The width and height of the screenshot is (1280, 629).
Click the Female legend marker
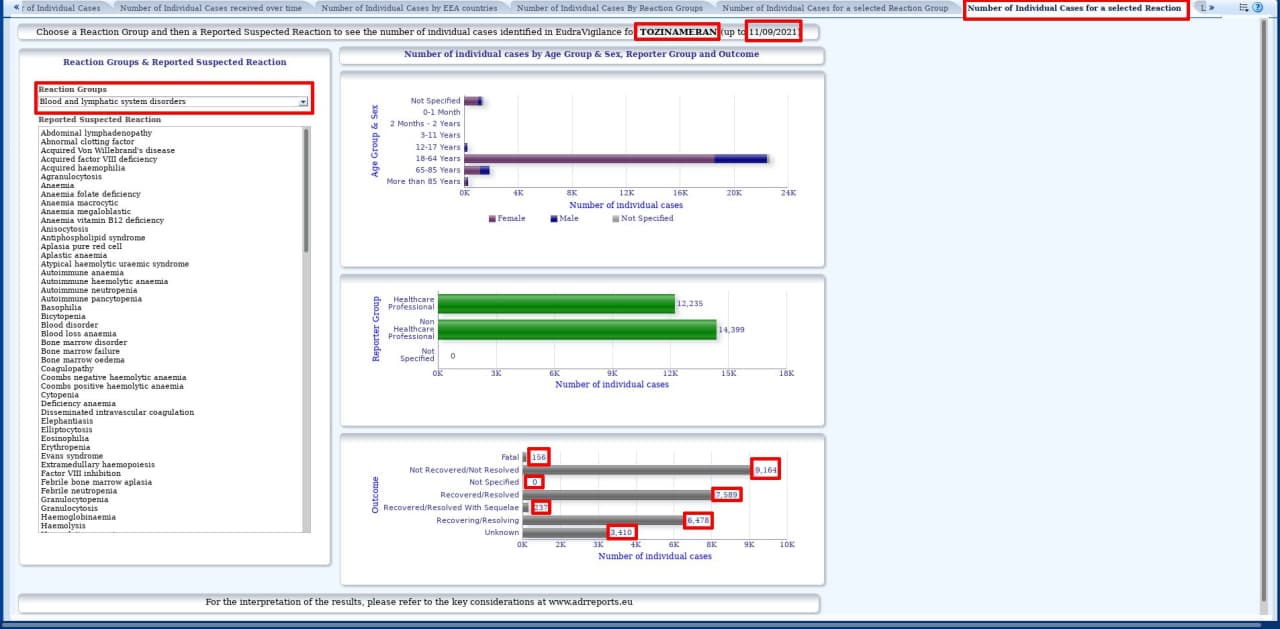[x=491, y=218]
